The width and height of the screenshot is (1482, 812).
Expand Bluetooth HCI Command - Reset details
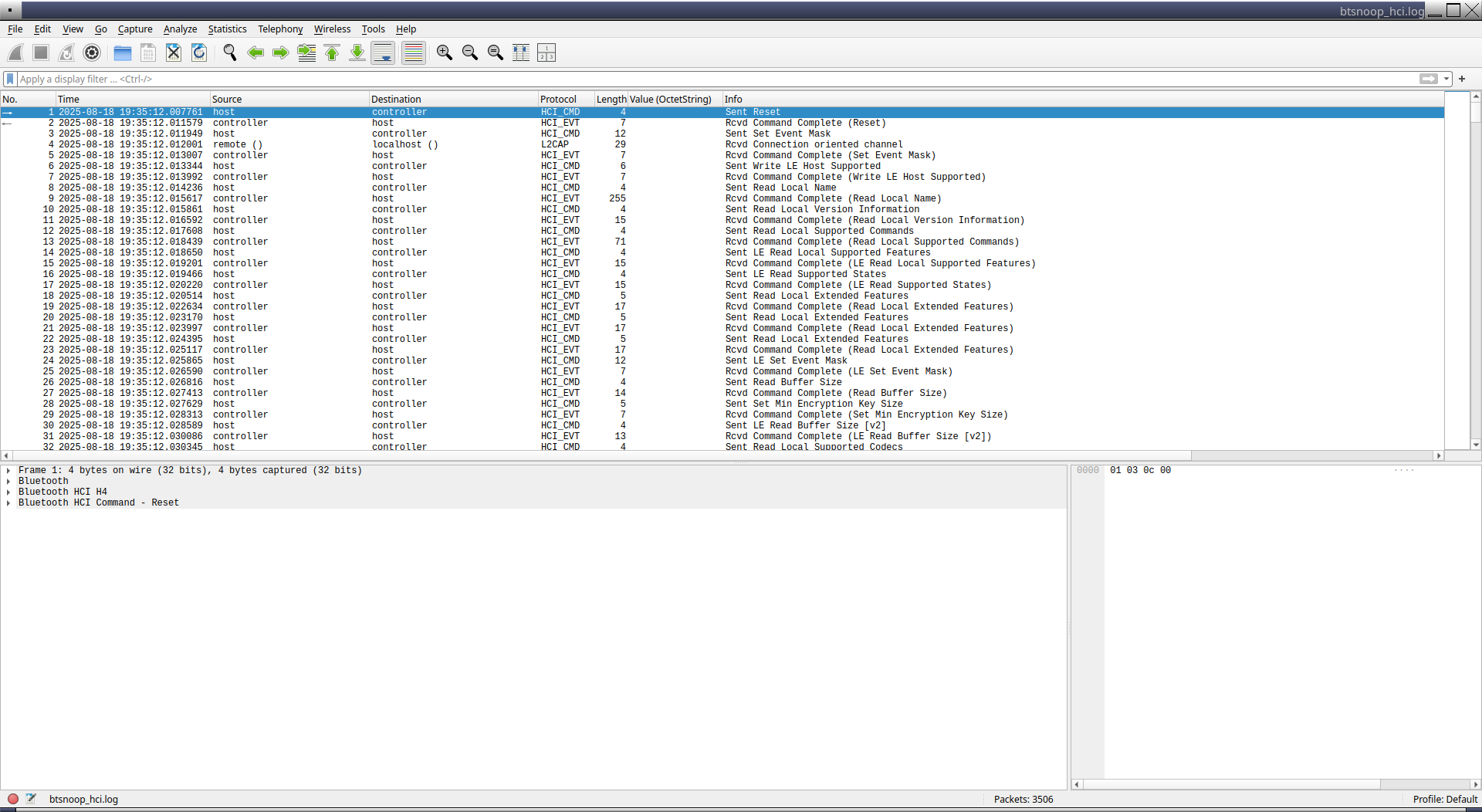(8, 502)
